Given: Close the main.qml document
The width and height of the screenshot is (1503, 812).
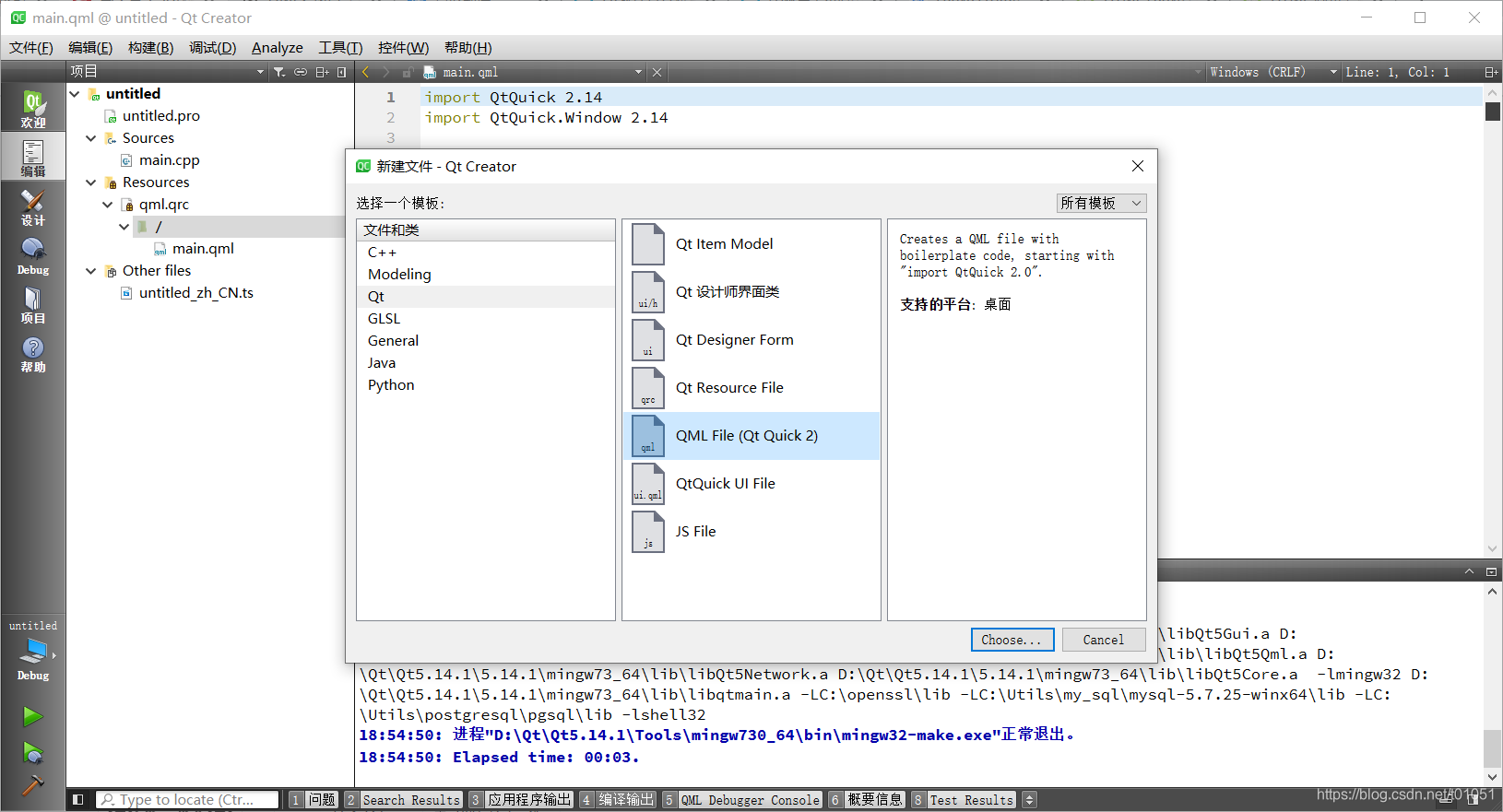Looking at the screenshot, I should pos(657,72).
